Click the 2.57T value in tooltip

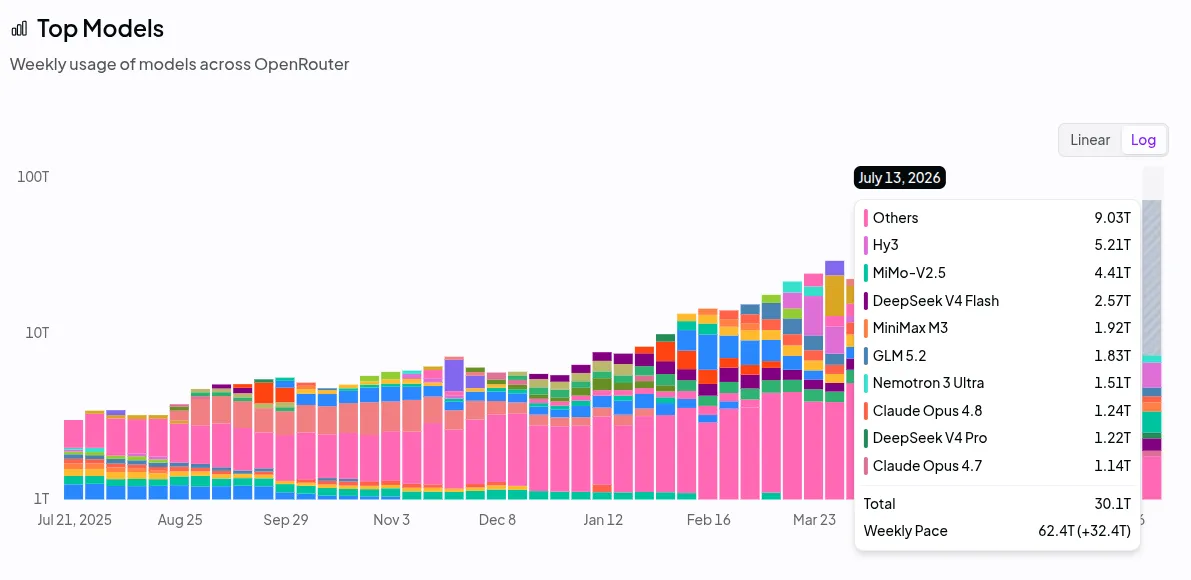point(1112,301)
